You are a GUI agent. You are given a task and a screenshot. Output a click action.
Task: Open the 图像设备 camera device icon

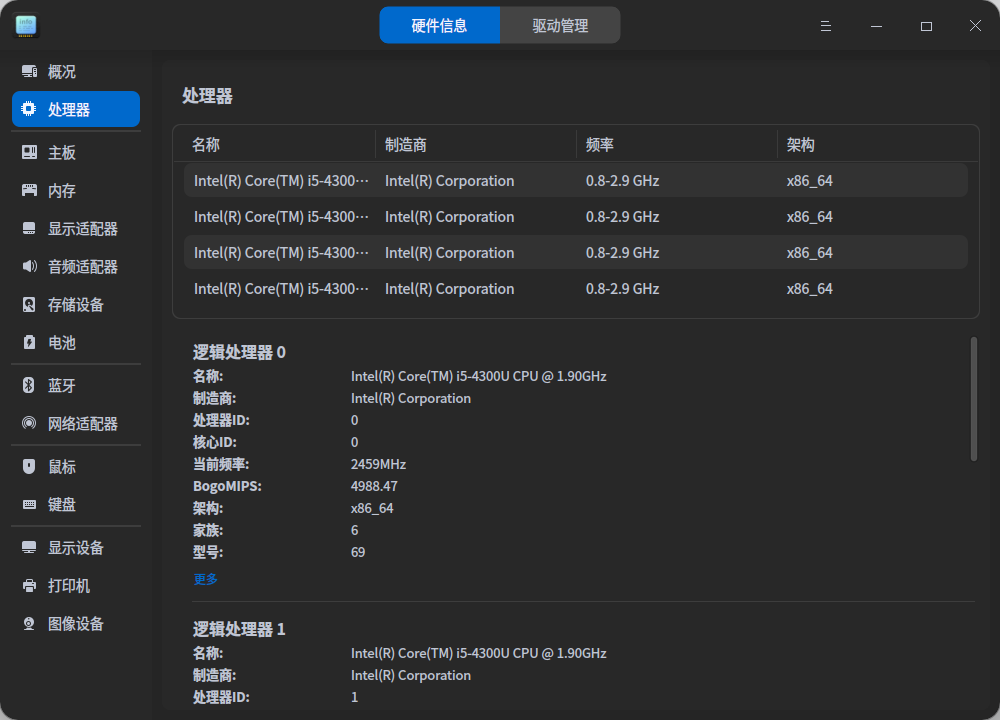[29, 624]
